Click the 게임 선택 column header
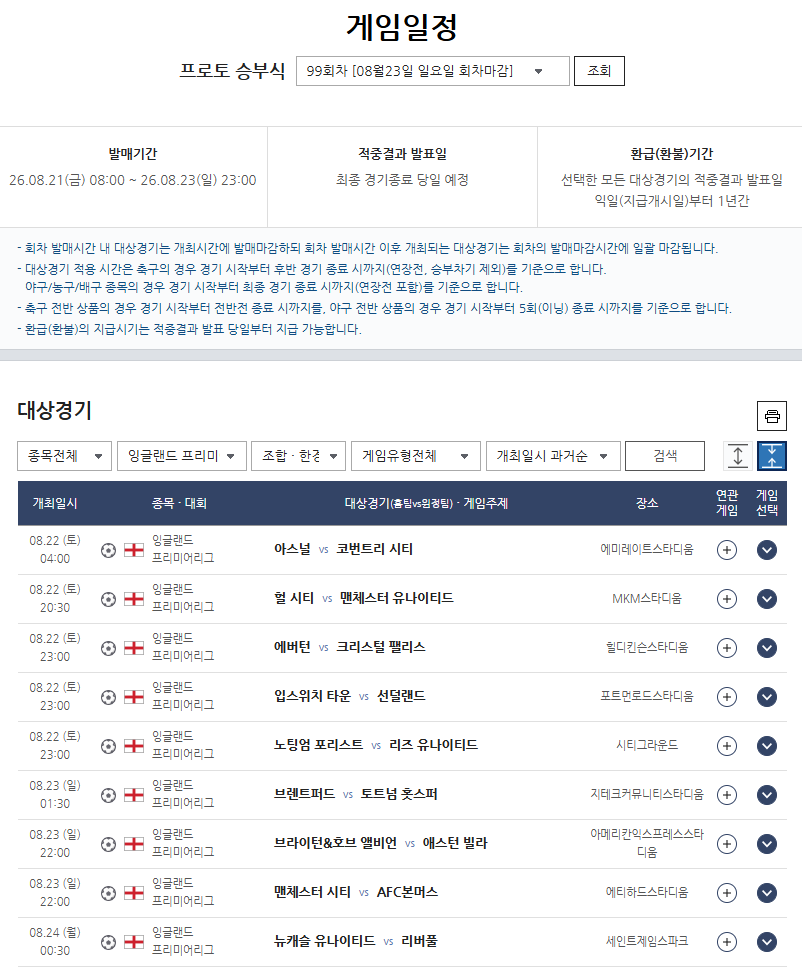802x971 pixels. tap(767, 502)
